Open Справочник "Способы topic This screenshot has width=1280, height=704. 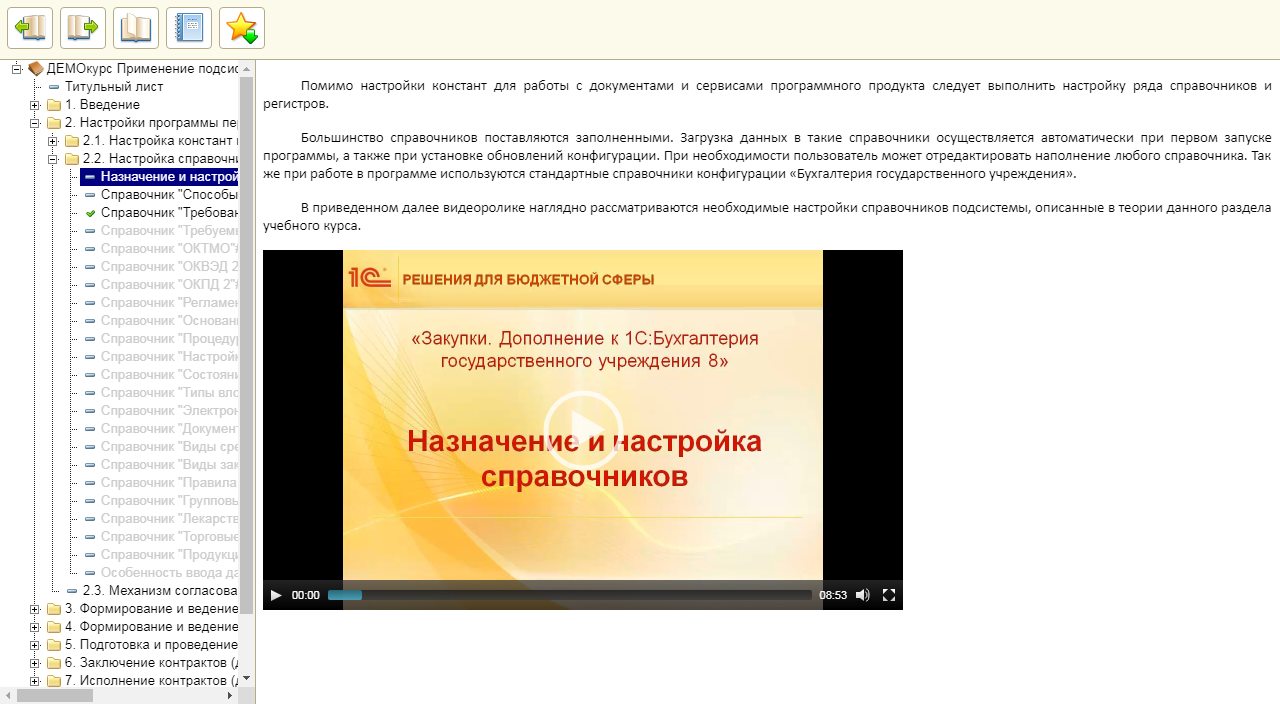tap(169, 195)
